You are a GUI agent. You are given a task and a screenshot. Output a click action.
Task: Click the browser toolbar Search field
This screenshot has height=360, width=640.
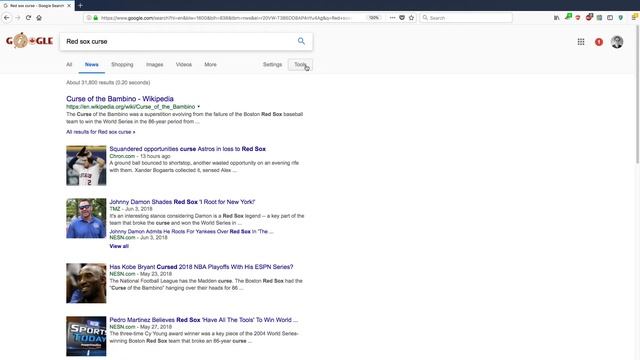(466, 18)
